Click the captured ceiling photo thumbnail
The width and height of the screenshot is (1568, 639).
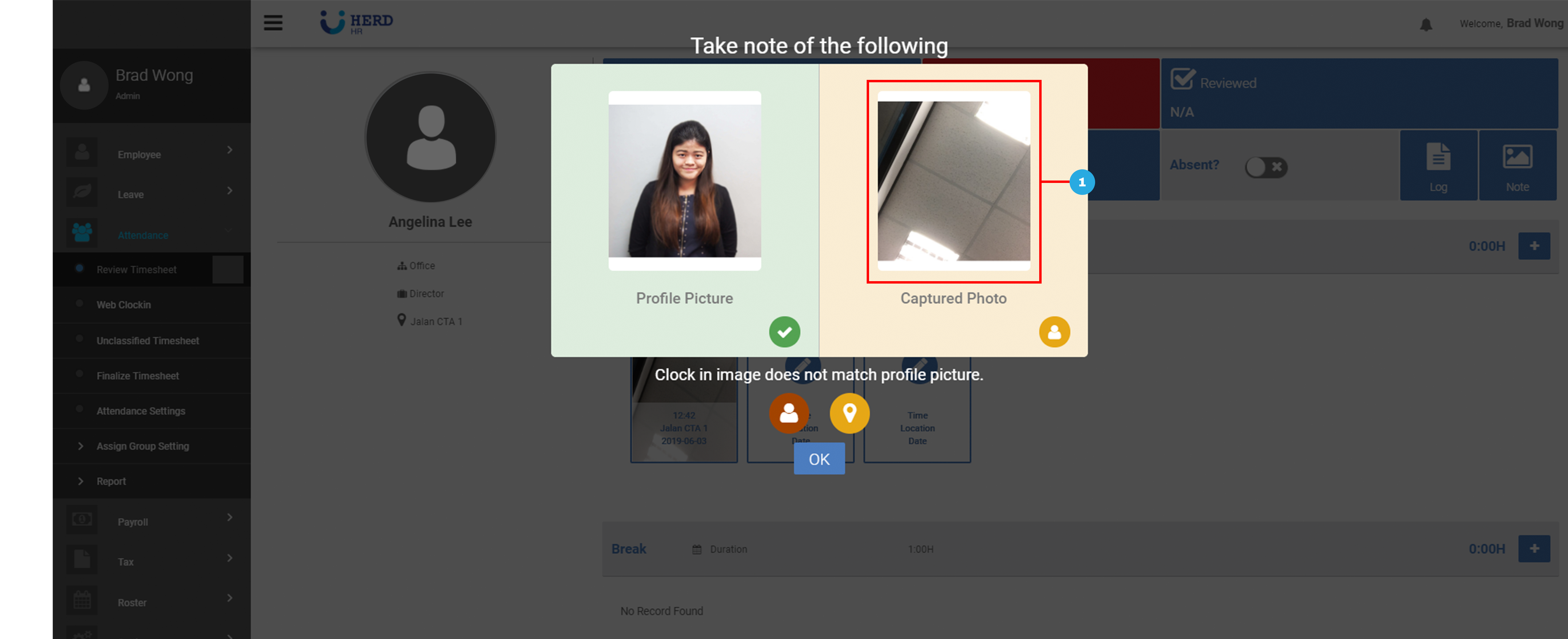953,181
